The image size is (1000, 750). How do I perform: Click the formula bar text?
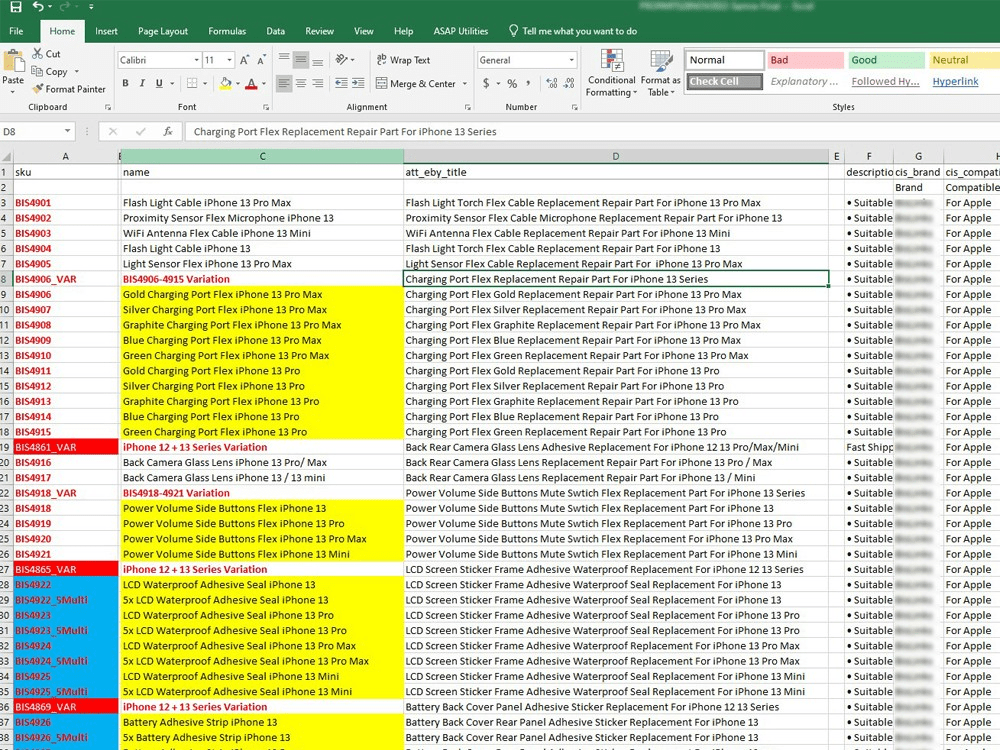pos(345,132)
